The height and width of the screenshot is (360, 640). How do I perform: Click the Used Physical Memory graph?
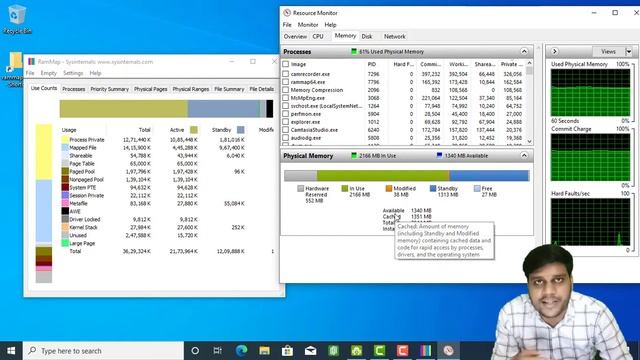(x=590, y=93)
